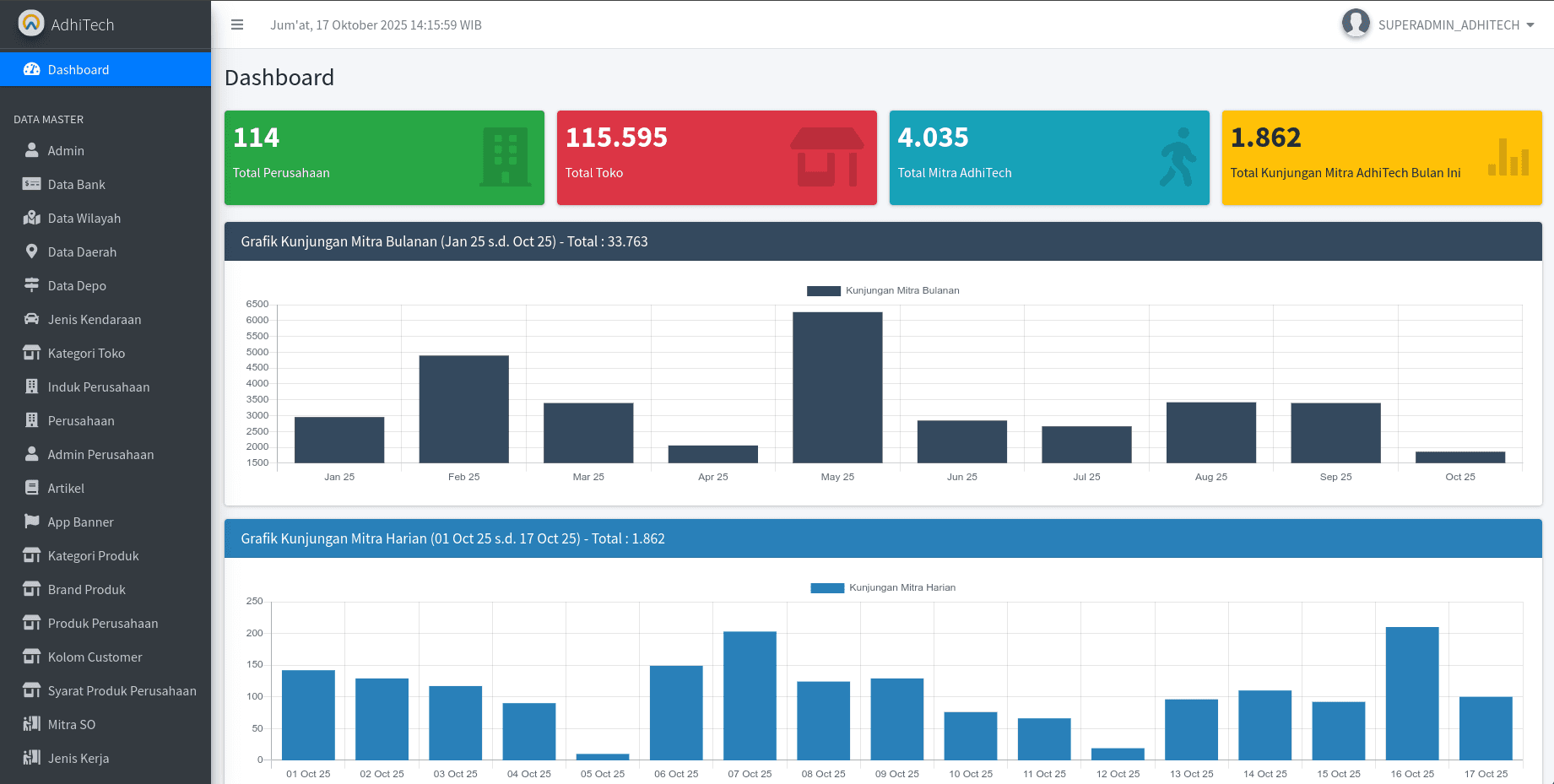This screenshot has width=1554, height=784.
Task: Open the Kategori Produk menu item
Action: (x=106, y=555)
